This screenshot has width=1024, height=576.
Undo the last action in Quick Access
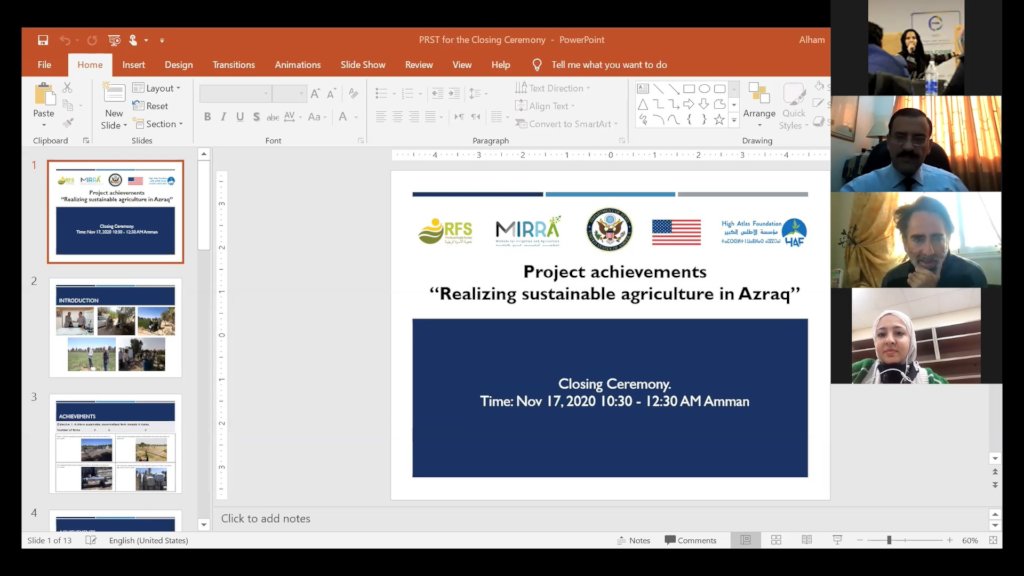point(65,40)
